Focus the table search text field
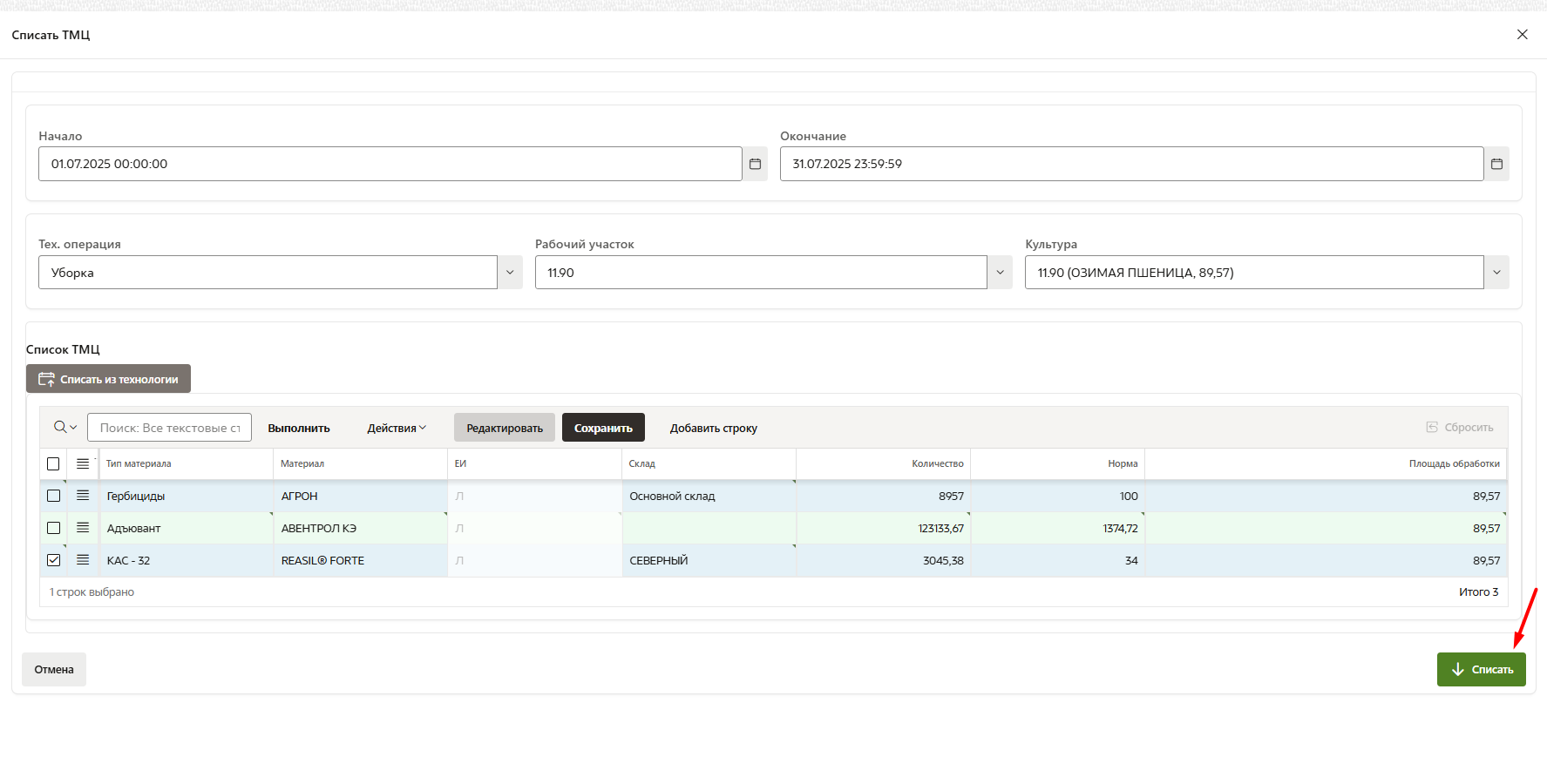Screen dimensions: 1547x784 point(169,428)
